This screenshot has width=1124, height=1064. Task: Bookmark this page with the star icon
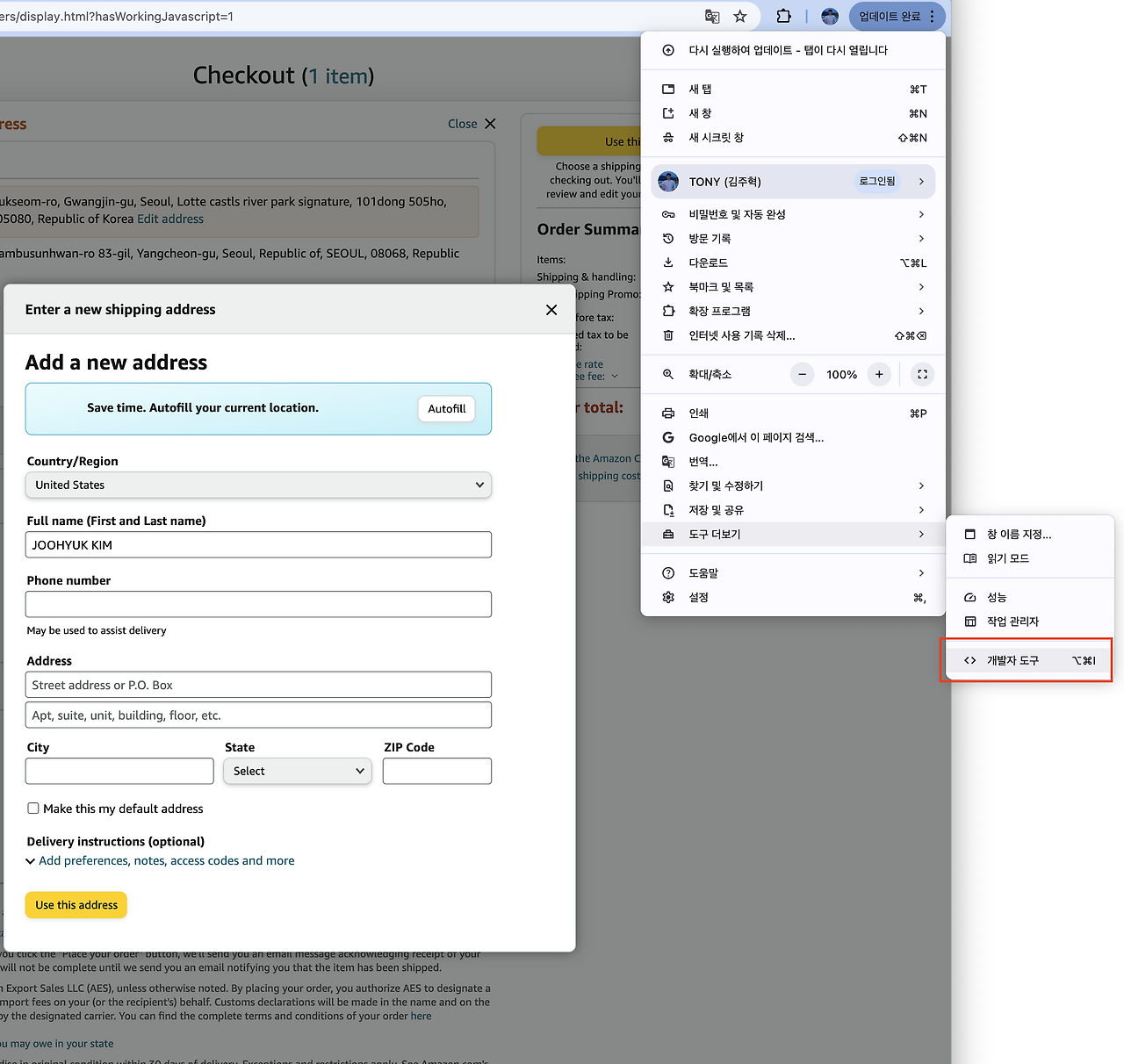click(x=740, y=17)
